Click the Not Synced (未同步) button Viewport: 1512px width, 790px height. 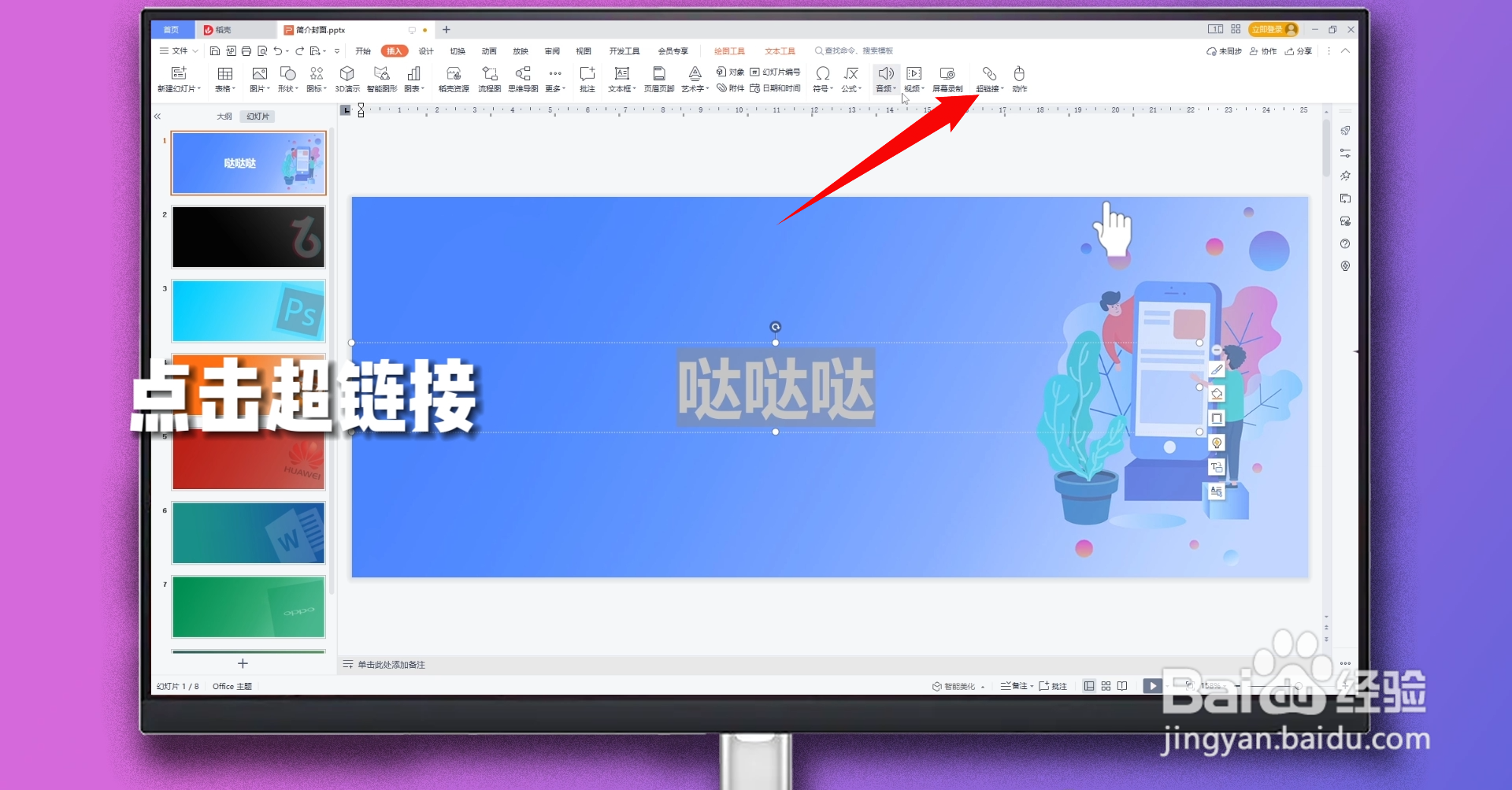click(x=1224, y=51)
